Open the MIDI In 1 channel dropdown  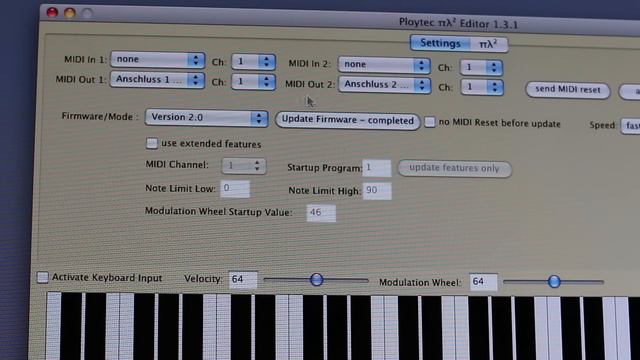253,62
